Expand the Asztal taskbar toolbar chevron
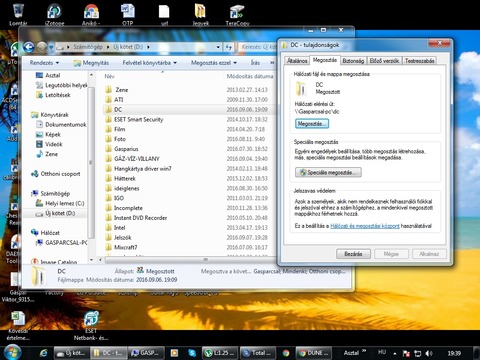480x360 pixels. pyautogui.click(x=364, y=351)
